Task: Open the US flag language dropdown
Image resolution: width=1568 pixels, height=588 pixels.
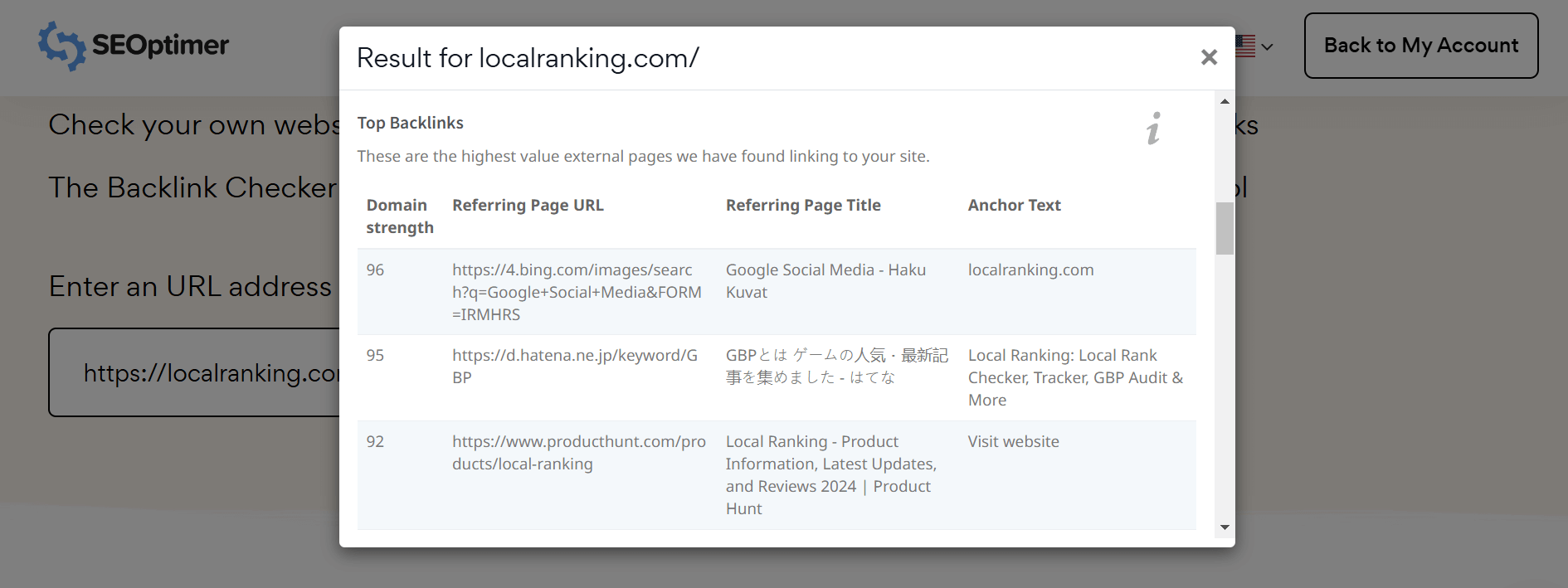Action: [1254, 46]
